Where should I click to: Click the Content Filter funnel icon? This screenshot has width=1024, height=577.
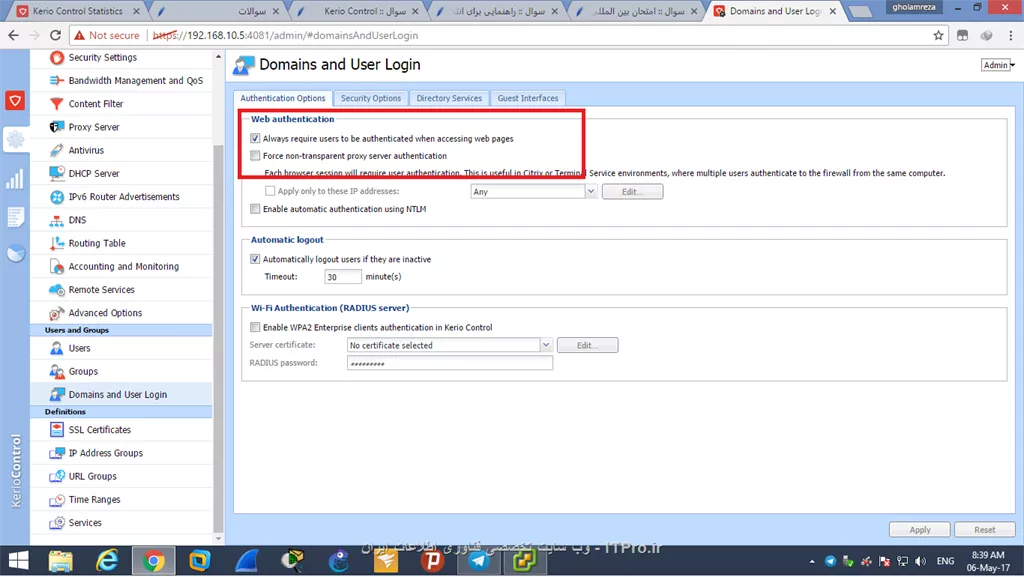[57, 104]
